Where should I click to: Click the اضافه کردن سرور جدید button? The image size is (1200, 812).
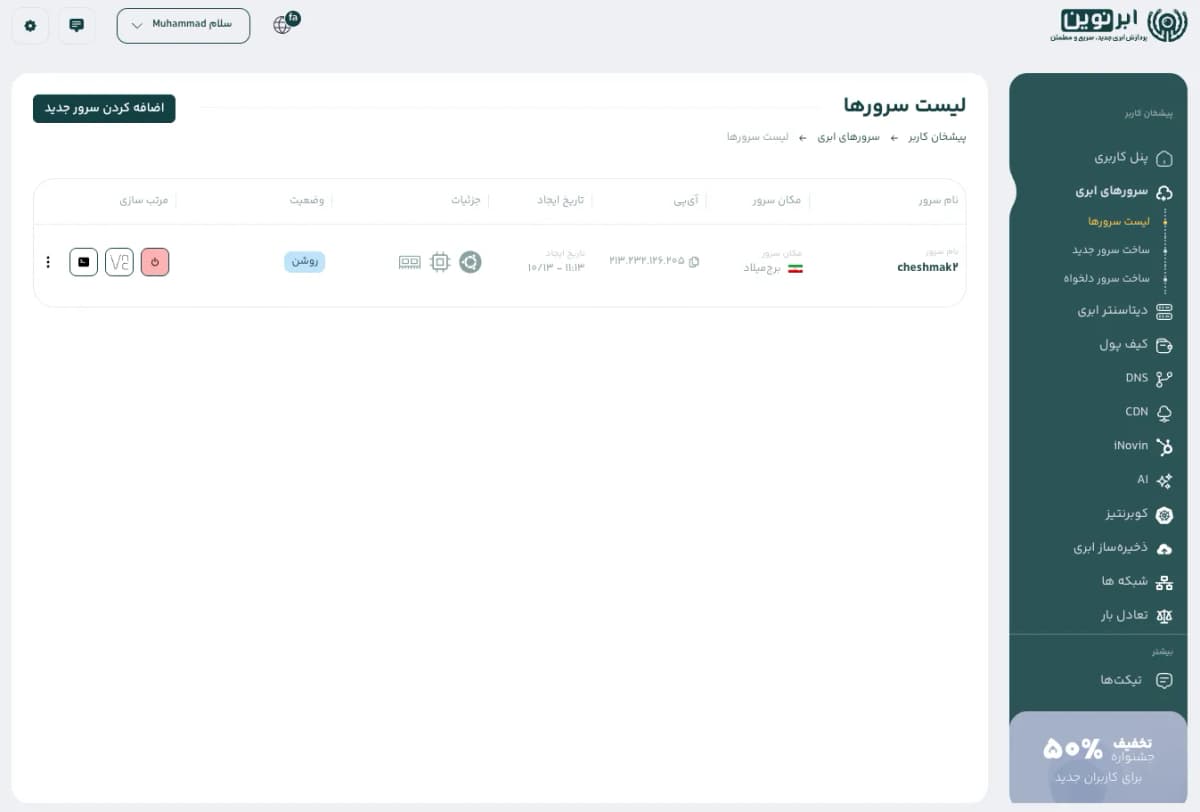pyautogui.click(x=104, y=108)
